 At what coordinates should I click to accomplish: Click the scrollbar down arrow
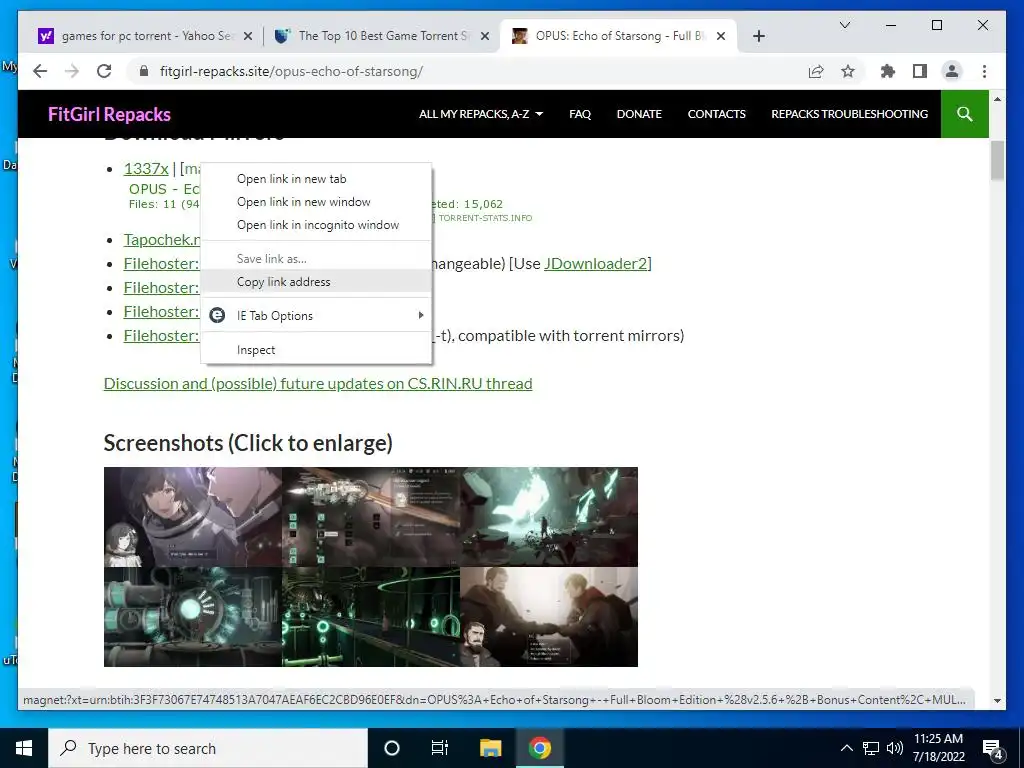[x=997, y=701]
